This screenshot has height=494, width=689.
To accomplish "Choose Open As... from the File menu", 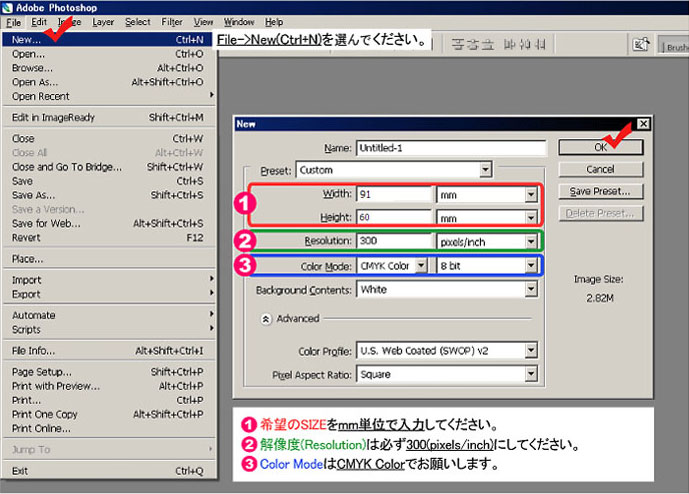I will [108, 82].
